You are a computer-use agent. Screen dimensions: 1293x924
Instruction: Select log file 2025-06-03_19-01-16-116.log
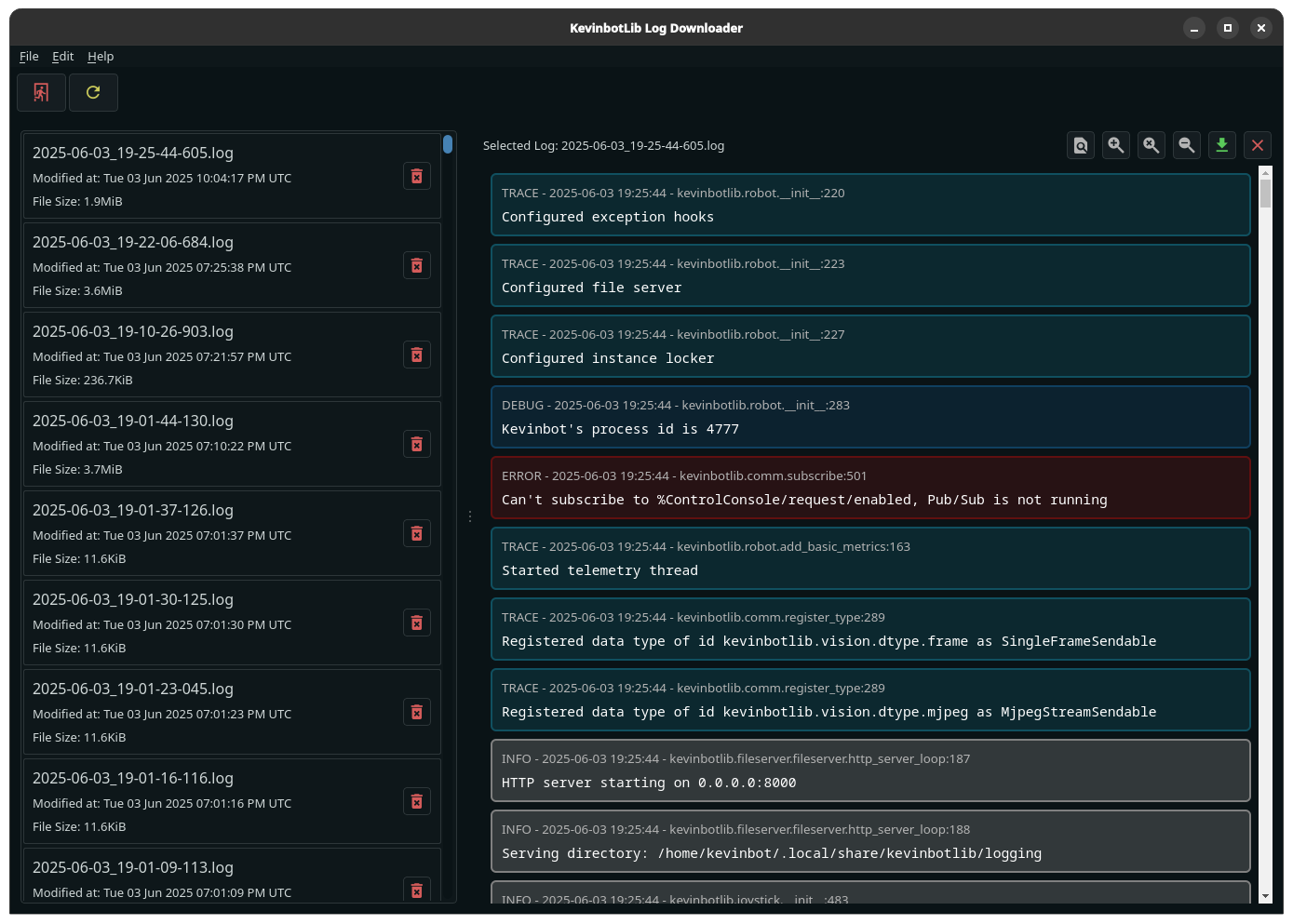tap(232, 801)
